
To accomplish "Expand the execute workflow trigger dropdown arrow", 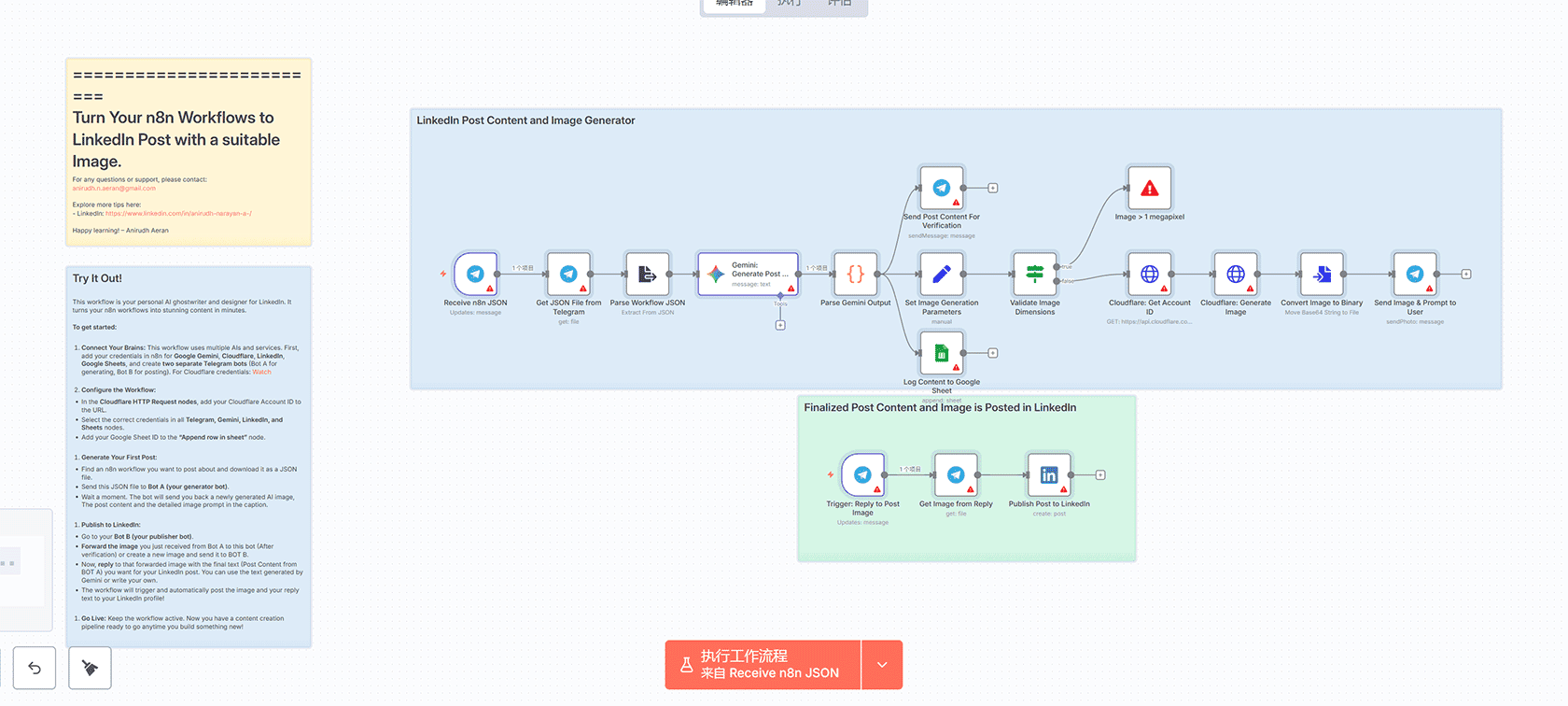I will click(882, 665).
